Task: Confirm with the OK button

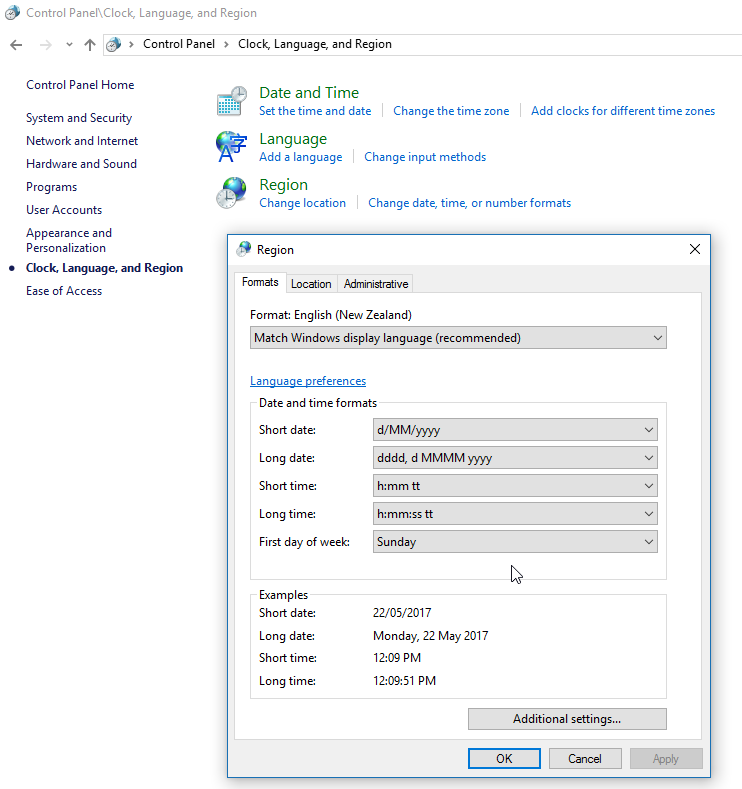Action: pos(504,759)
